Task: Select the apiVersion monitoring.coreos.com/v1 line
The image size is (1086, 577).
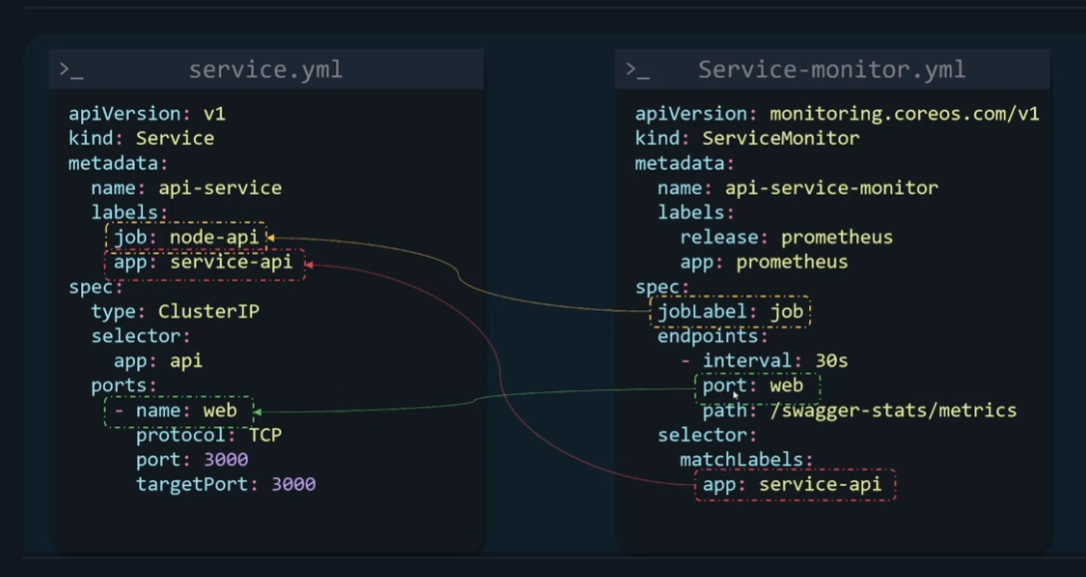Action: click(x=836, y=114)
